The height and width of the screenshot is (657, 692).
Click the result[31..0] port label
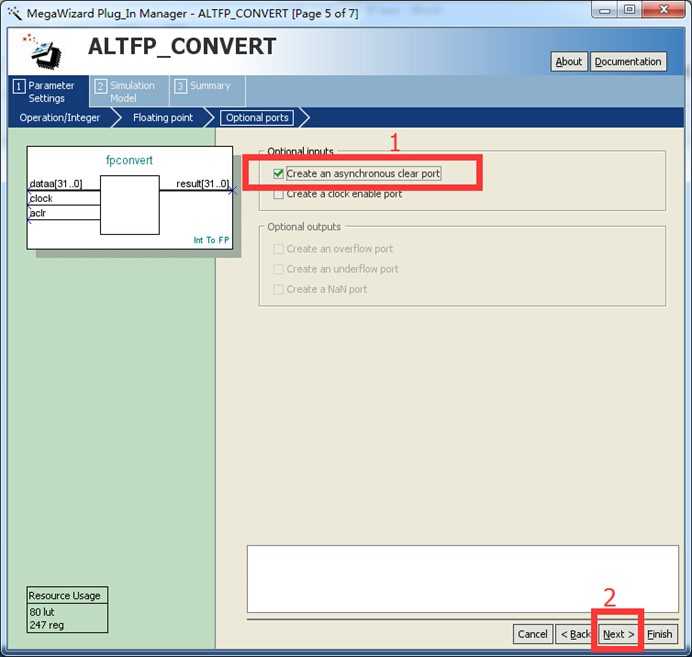(203, 184)
